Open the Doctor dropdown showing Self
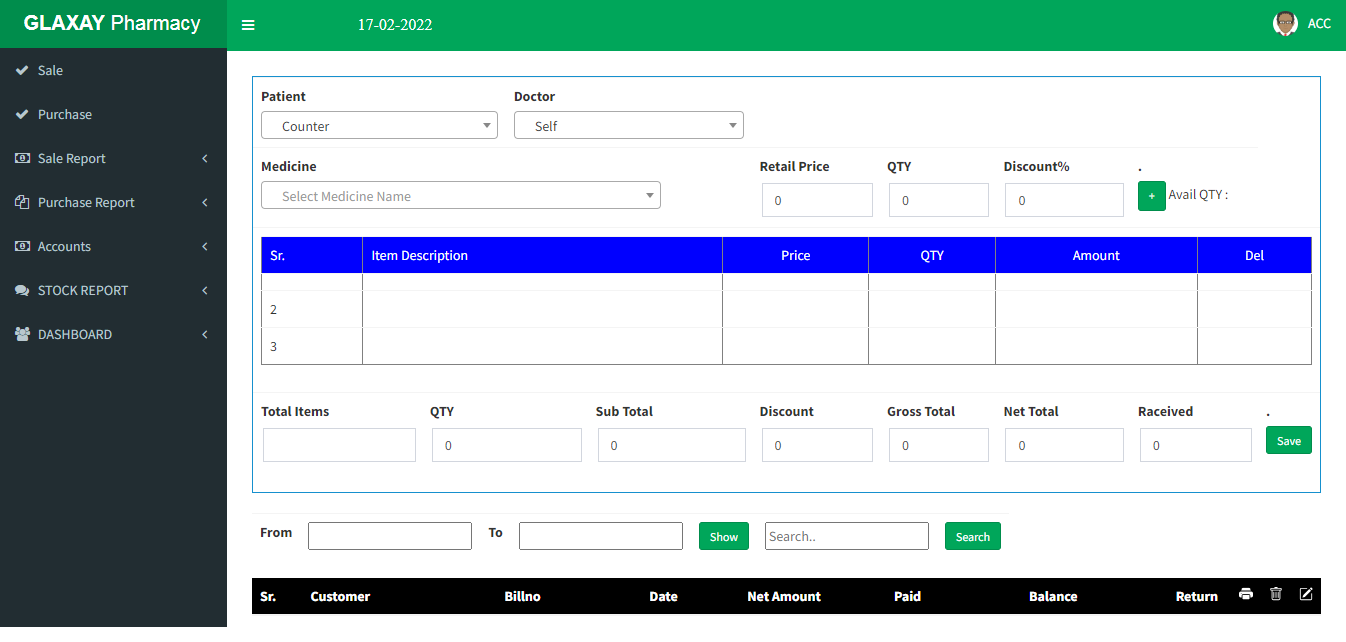Image resolution: width=1346 pixels, height=642 pixels. click(x=628, y=126)
